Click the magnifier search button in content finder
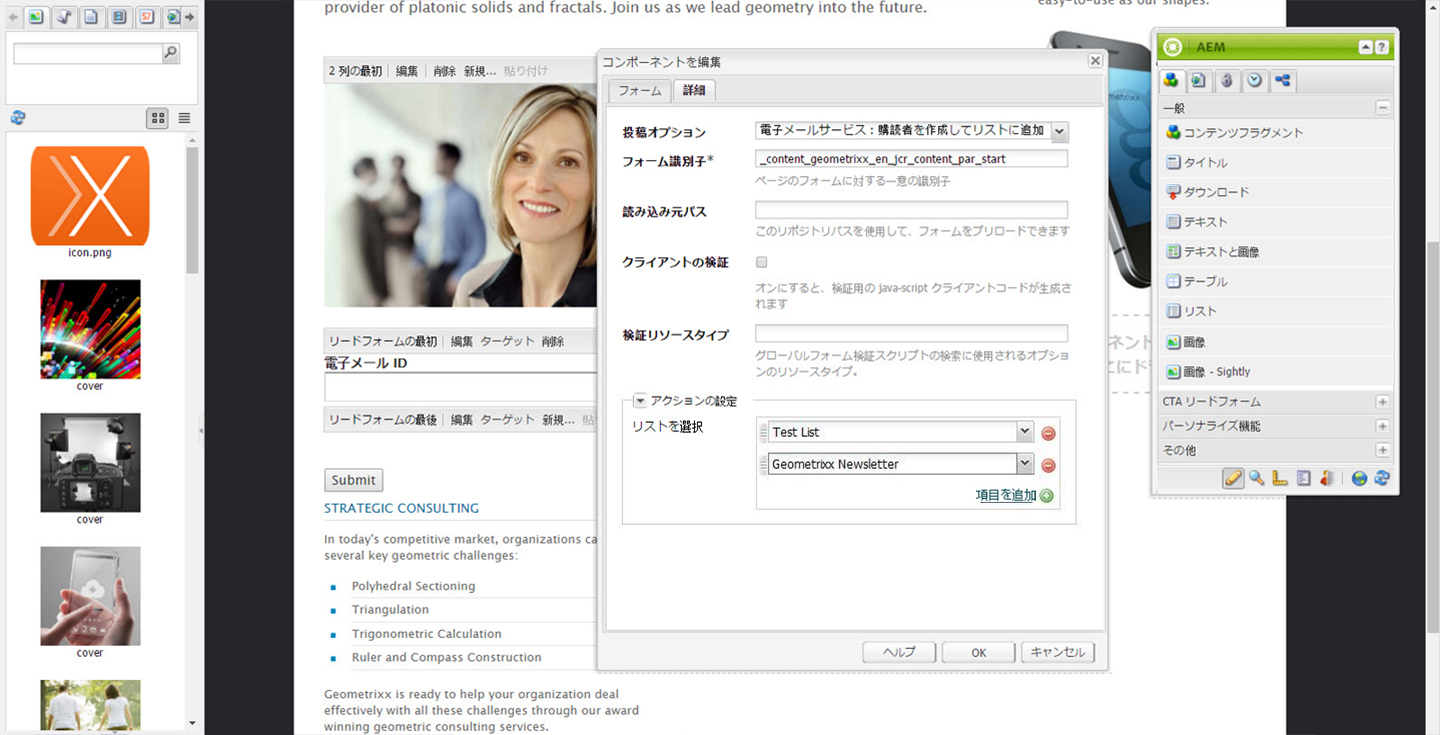1440x735 pixels. (x=171, y=54)
